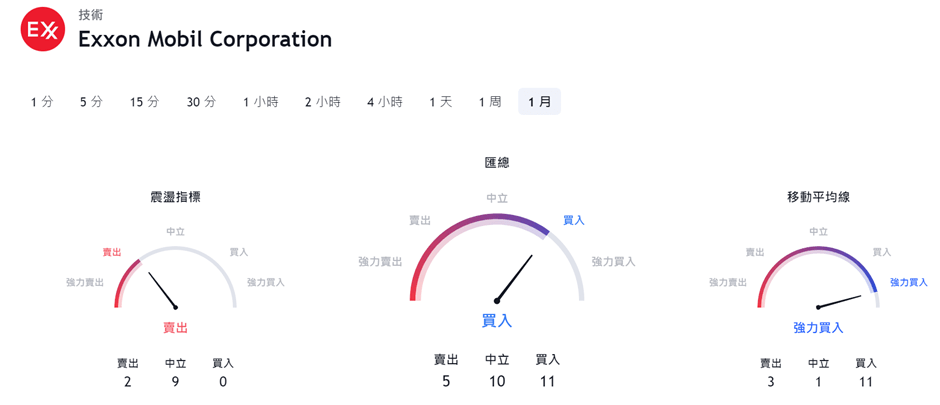Click the 技術 breadcrumb label
This screenshot has height=405, width=940.
pyautogui.click(x=90, y=15)
